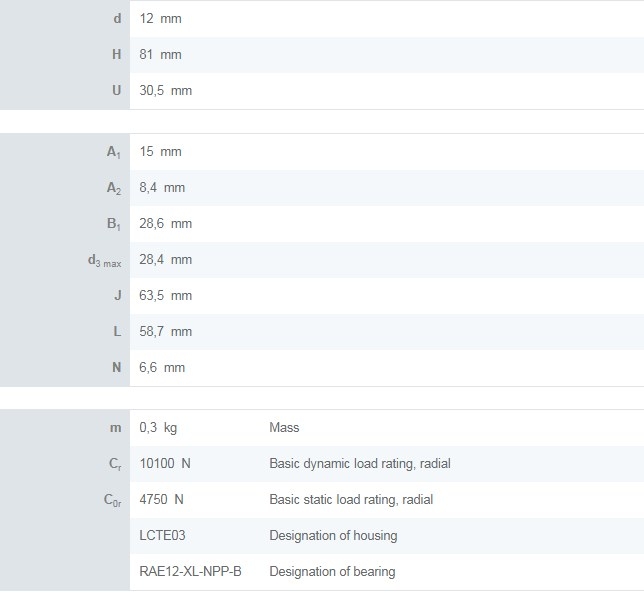Click the 81 mm height value

pyautogui.click(x=160, y=55)
